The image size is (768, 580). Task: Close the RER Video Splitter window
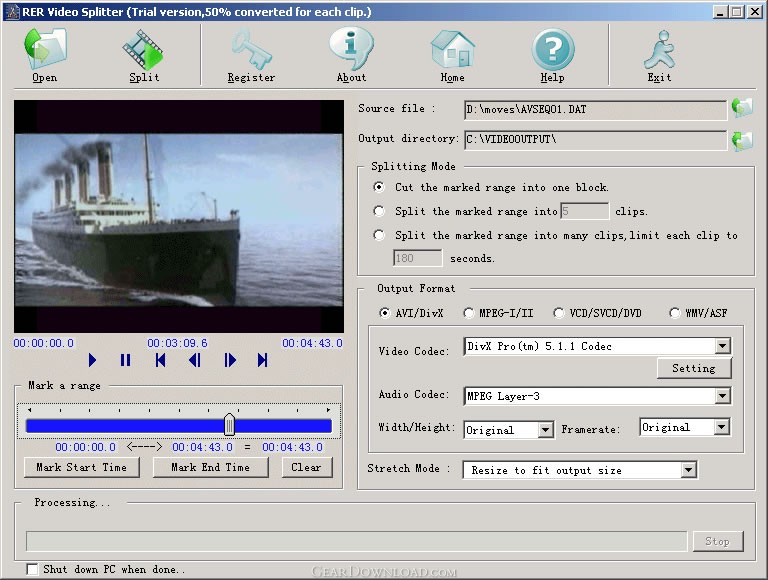(x=755, y=12)
